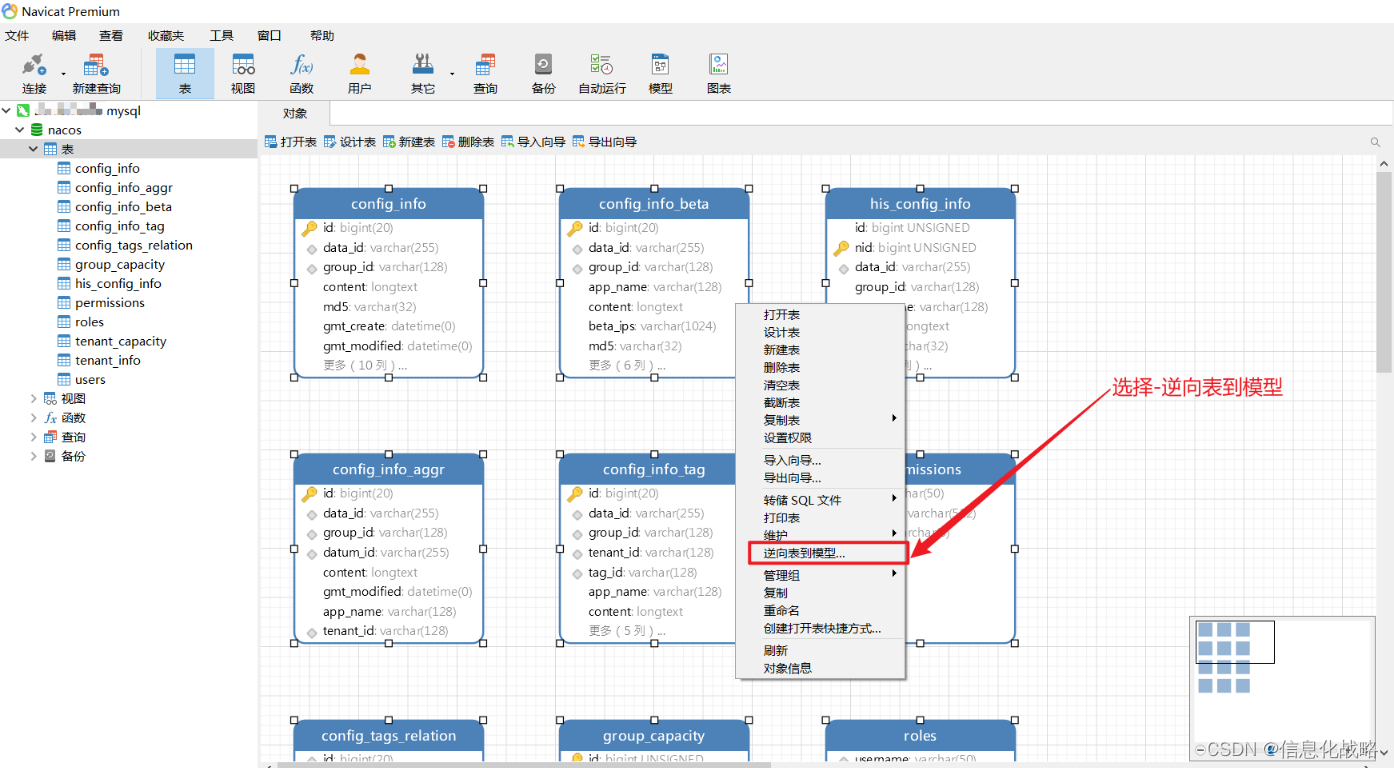Select config_info_aggr in the tree
Image resolution: width=1394 pixels, height=768 pixels.
(124, 187)
